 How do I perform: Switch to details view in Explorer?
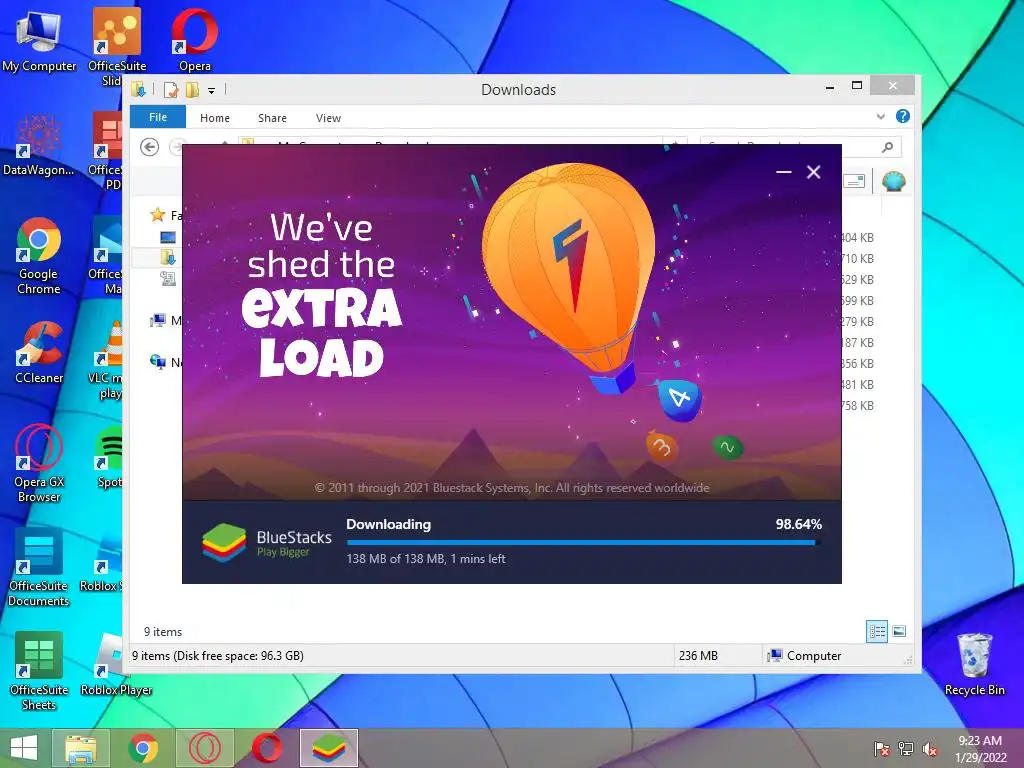(877, 632)
